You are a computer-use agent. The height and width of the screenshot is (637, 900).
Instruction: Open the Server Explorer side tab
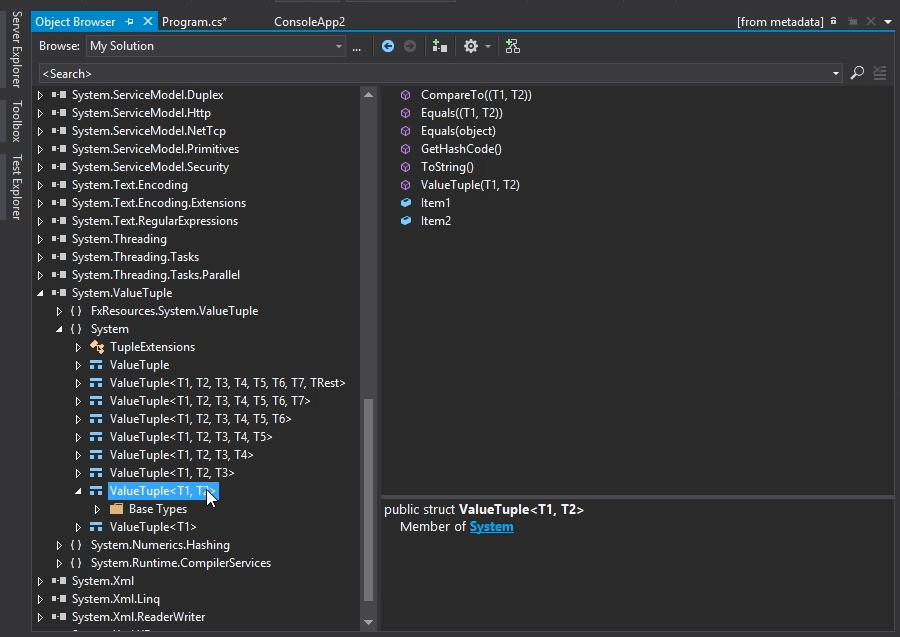click(x=17, y=49)
